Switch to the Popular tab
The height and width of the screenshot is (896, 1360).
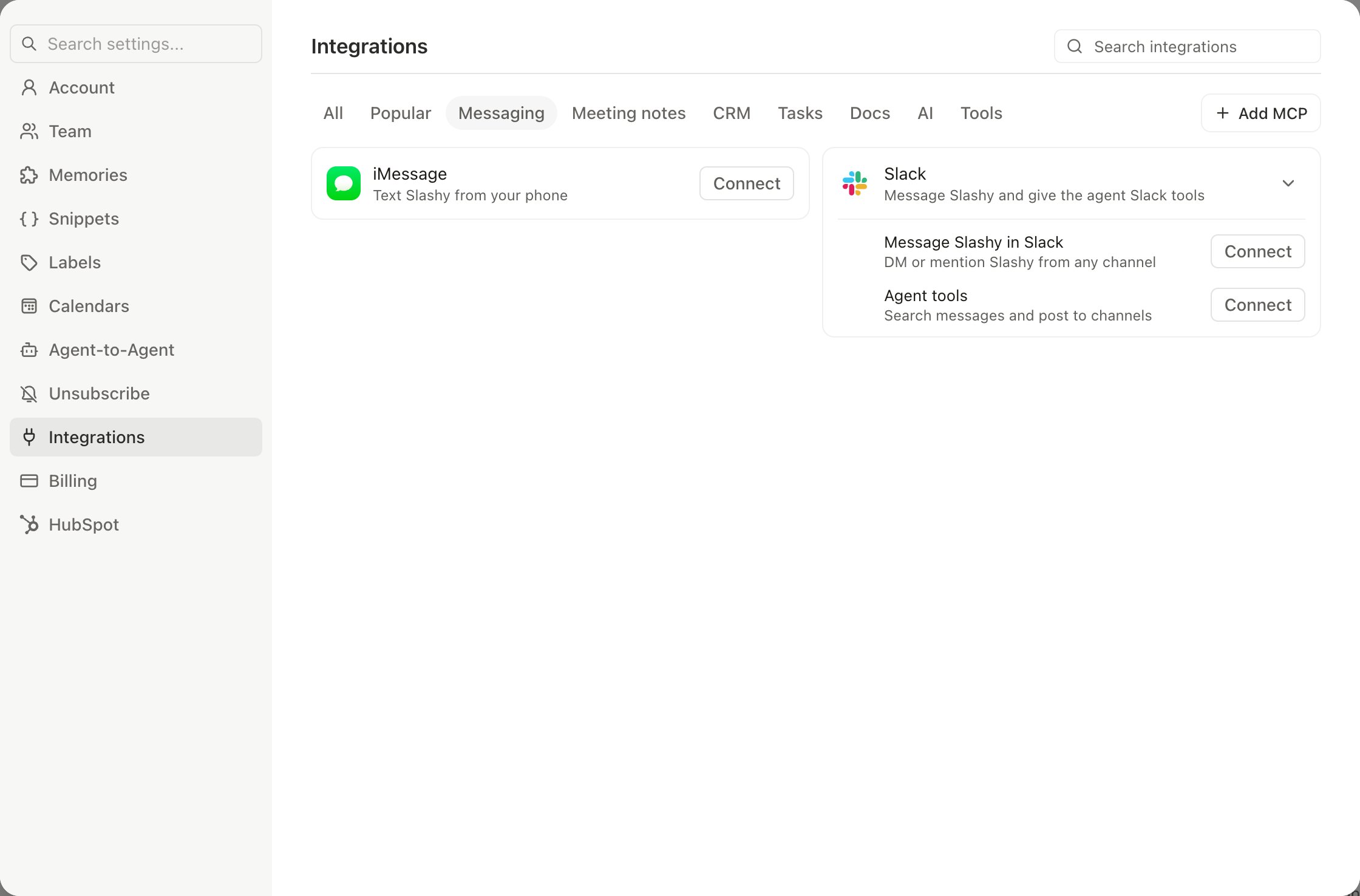(x=401, y=113)
